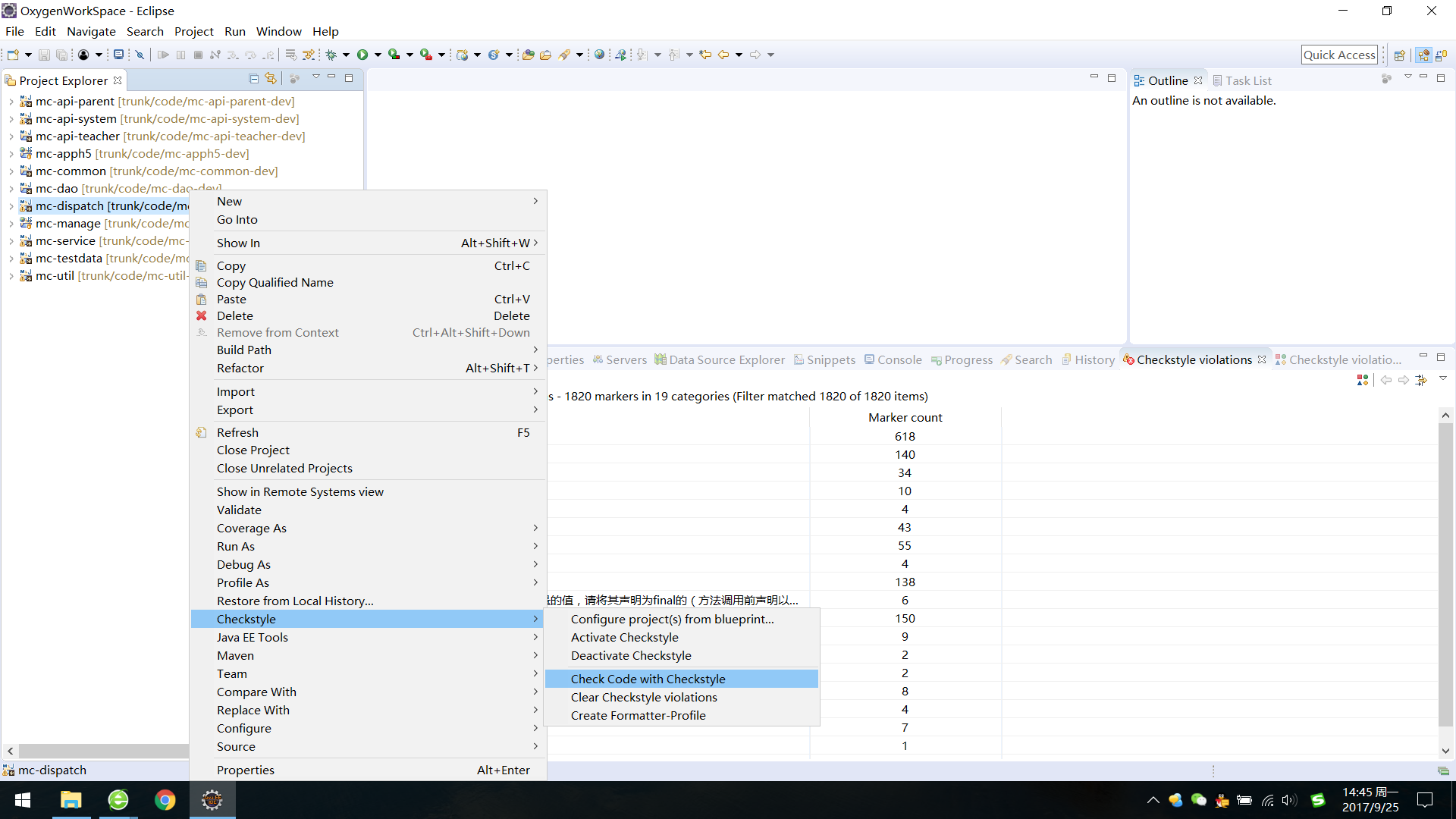Switch to Team Synchronizing perspective
Screen dimensions: 1456x819
click(x=1441, y=55)
